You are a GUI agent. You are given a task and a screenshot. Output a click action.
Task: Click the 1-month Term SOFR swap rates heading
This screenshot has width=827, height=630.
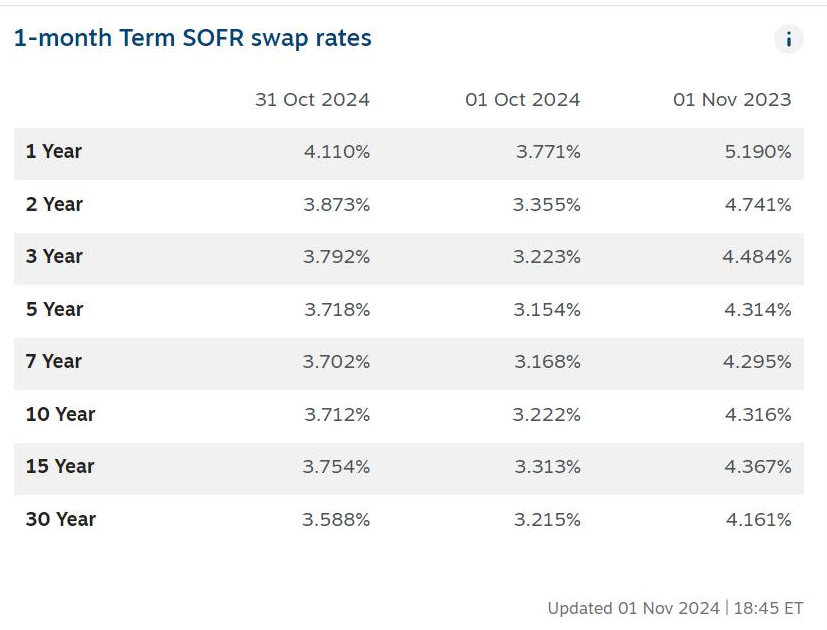(192, 39)
